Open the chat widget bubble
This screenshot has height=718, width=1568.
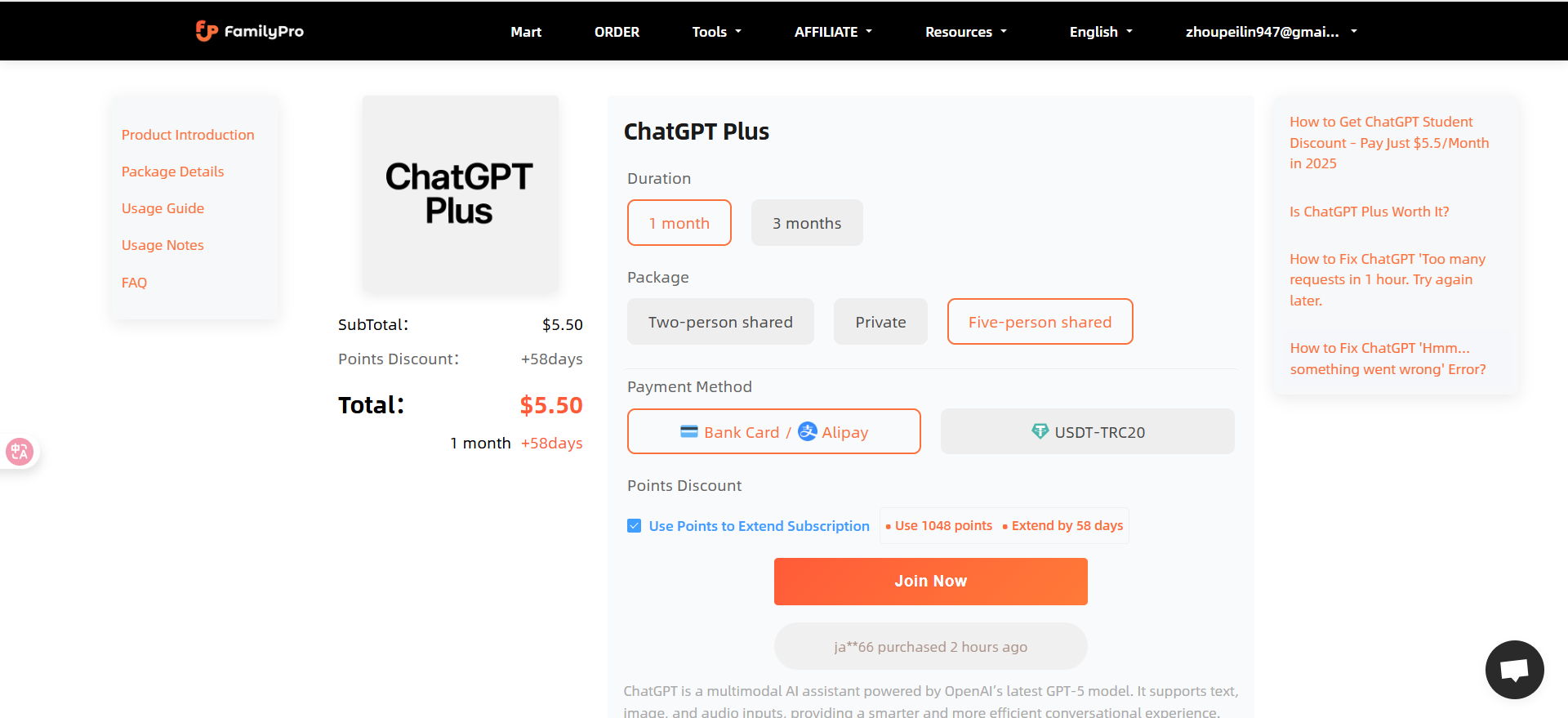pyautogui.click(x=1514, y=670)
